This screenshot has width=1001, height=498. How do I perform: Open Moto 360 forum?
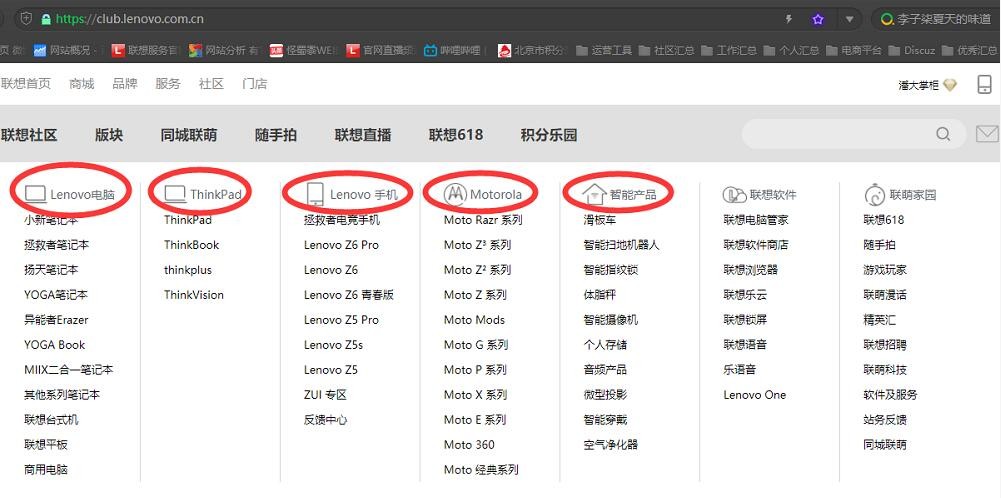[469, 444]
